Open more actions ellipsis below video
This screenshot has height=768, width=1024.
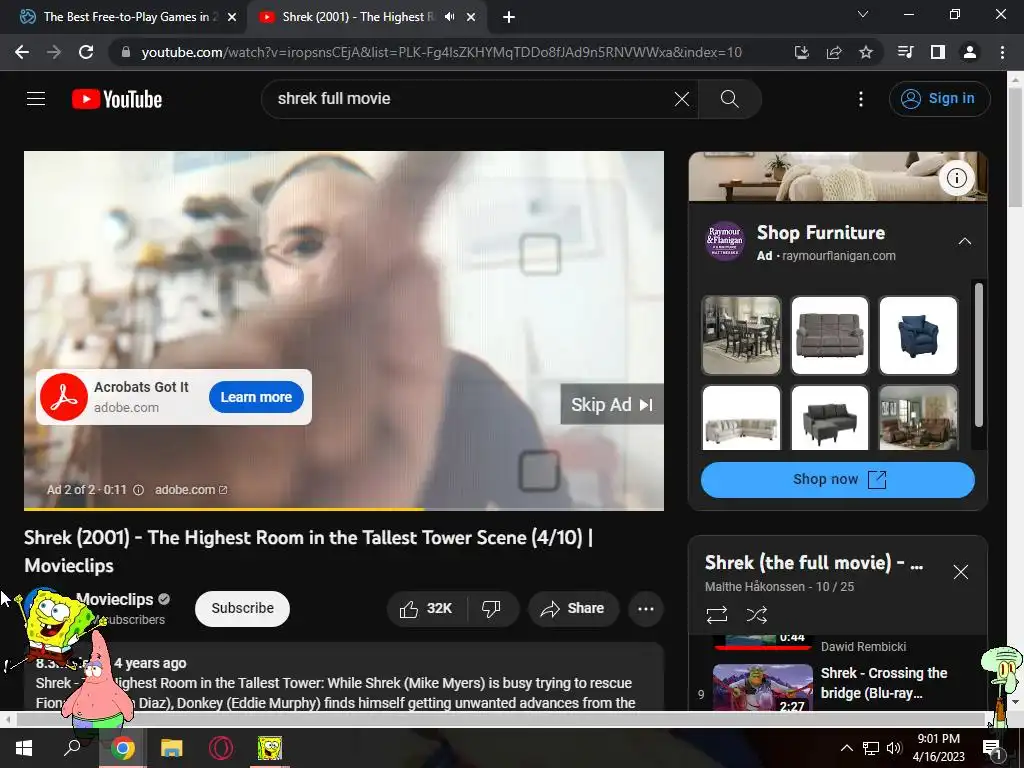646,609
